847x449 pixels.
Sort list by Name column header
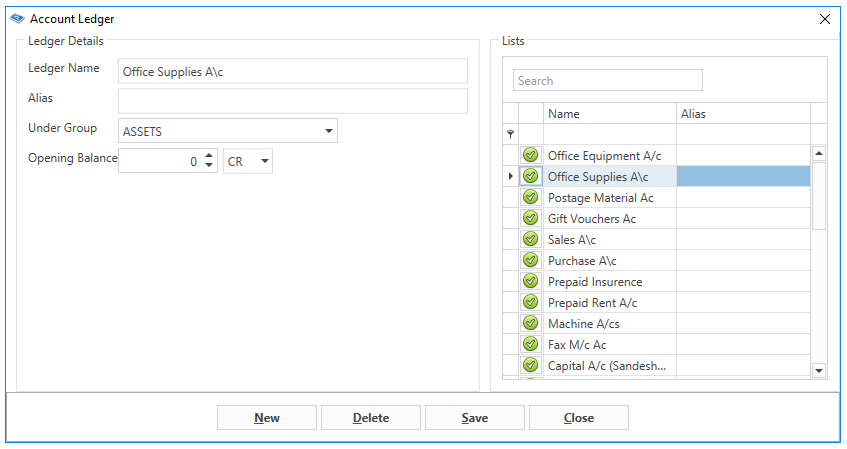tap(610, 113)
